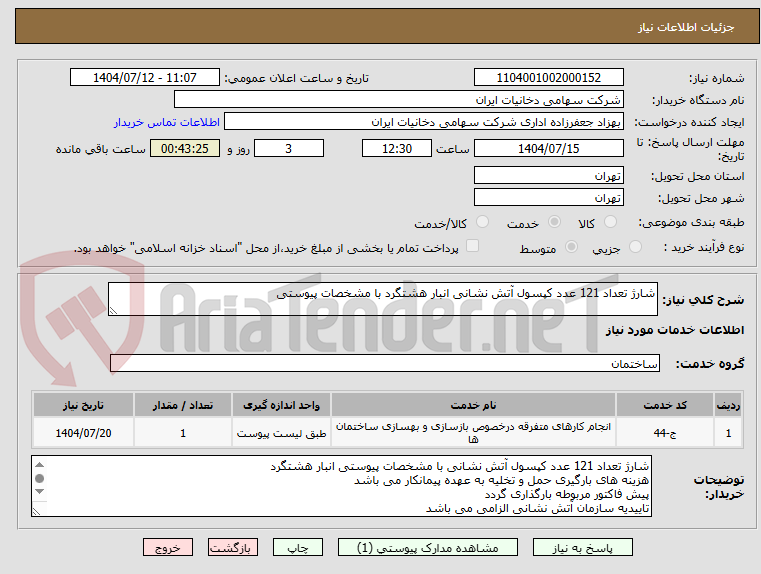Click resize handle of شرح کلی نیاز box
Viewport: 761px width, 574px height.
[114, 311]
